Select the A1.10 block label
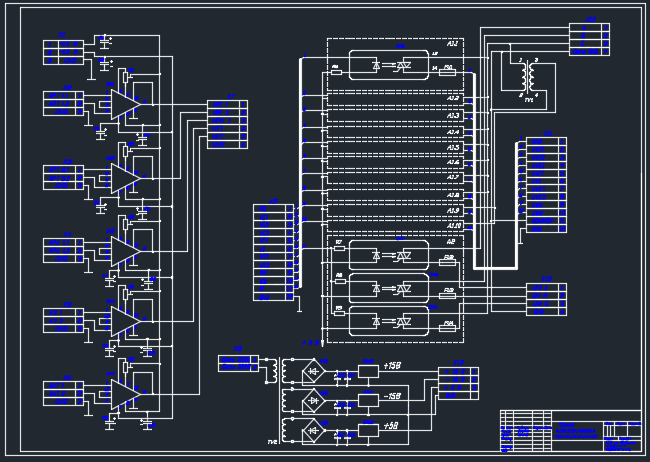The width and height of the screenshot is (650, 462). [454, 226]
